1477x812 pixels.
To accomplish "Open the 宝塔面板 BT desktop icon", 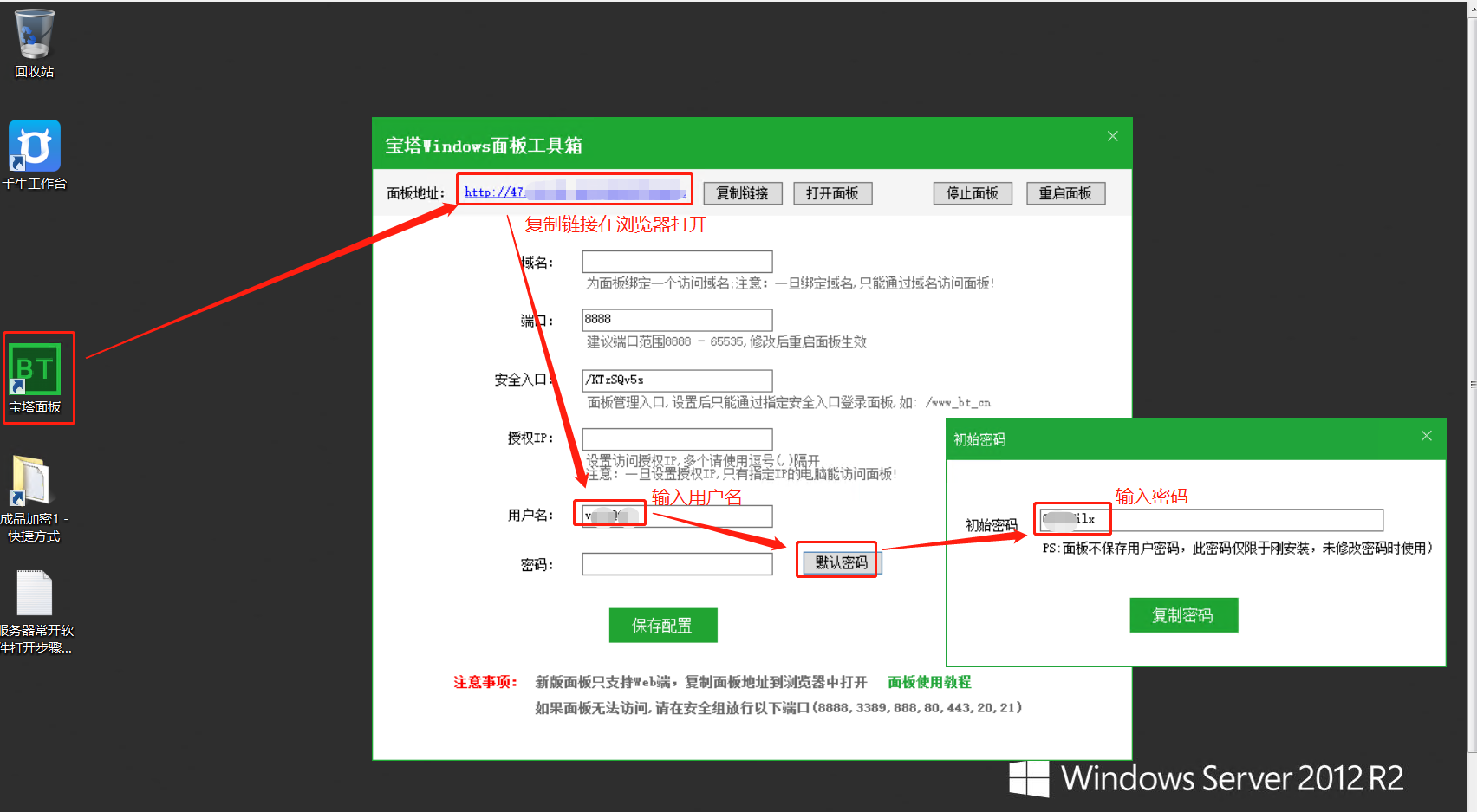I will 35,379.
